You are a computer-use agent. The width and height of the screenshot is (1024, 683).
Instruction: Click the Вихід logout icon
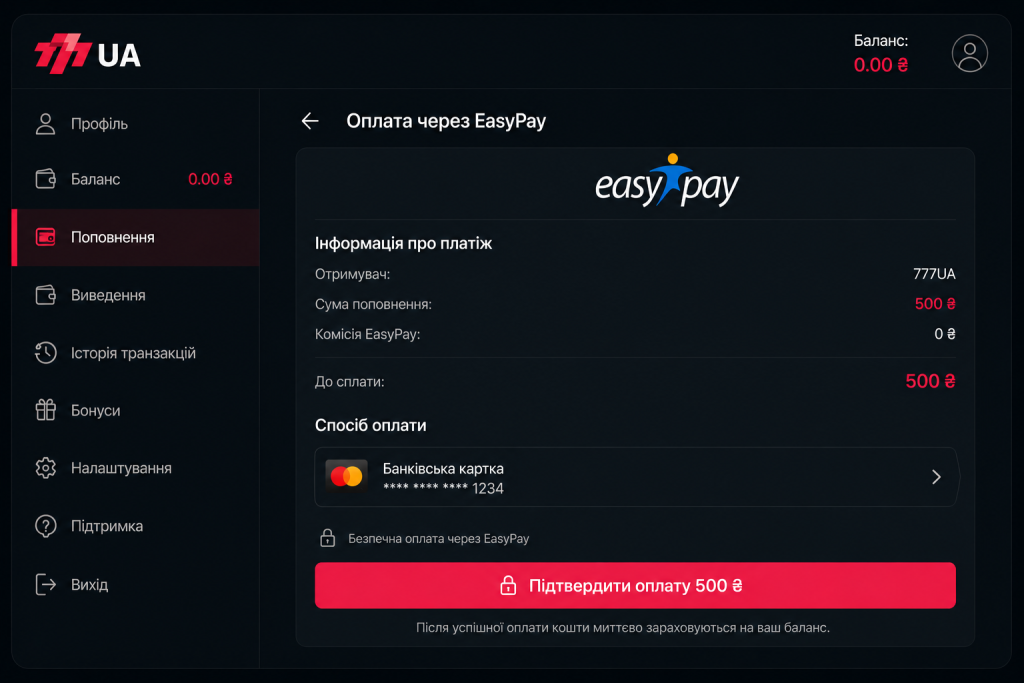pyautogui.click(x=45, y=584)
